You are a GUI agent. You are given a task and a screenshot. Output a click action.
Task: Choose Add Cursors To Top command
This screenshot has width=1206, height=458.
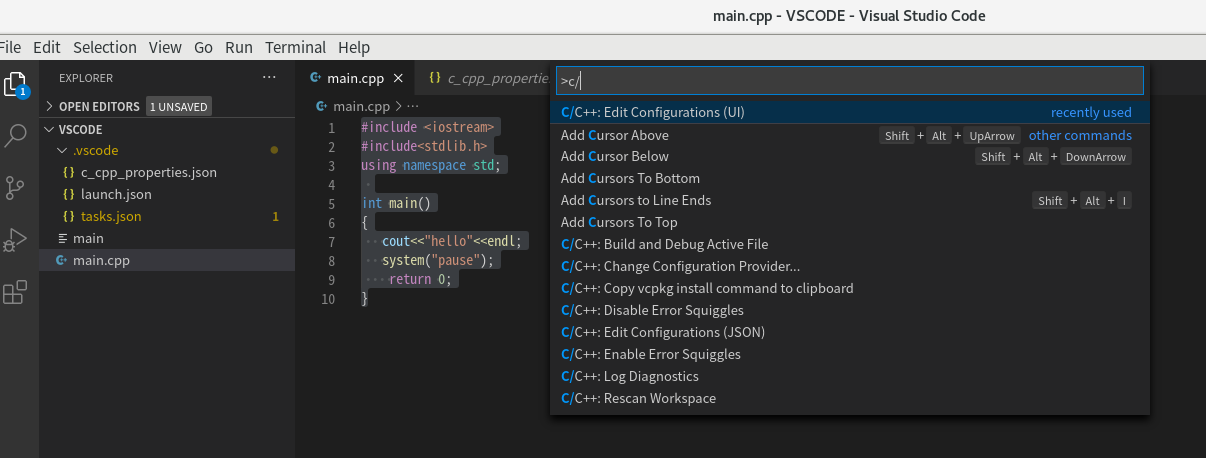coord(852,222)
